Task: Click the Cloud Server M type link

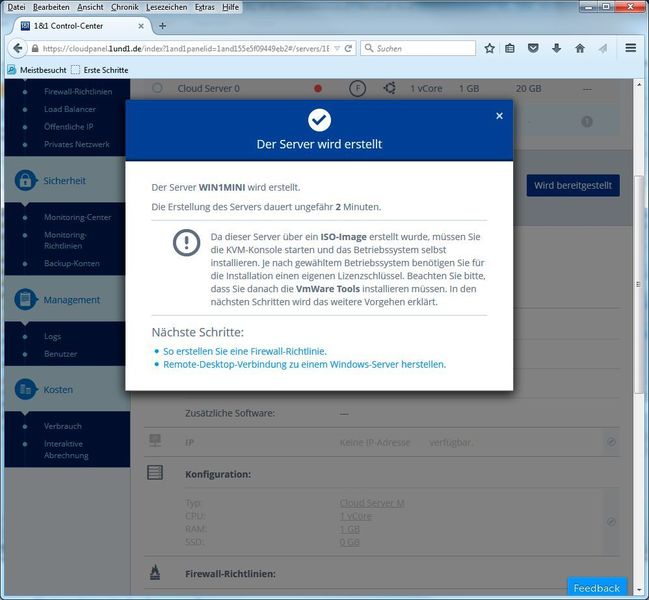Action: [x=372, y=503]
